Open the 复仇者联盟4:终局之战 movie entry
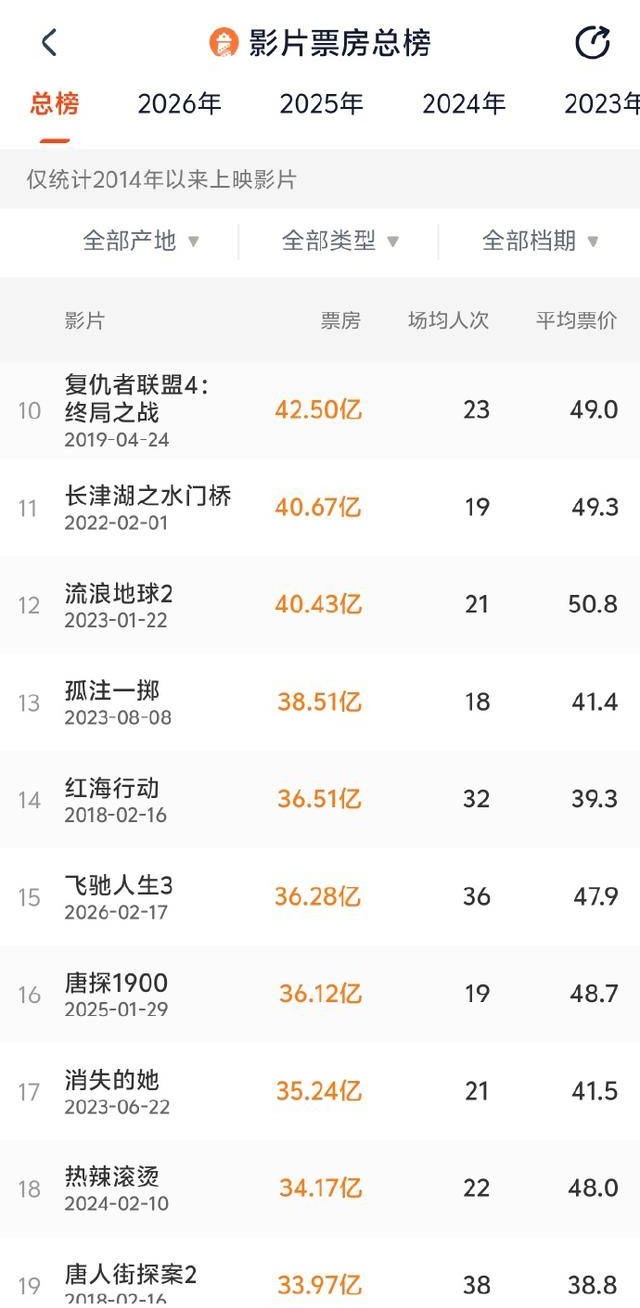 pyautogui.click(x=137, y=398)
